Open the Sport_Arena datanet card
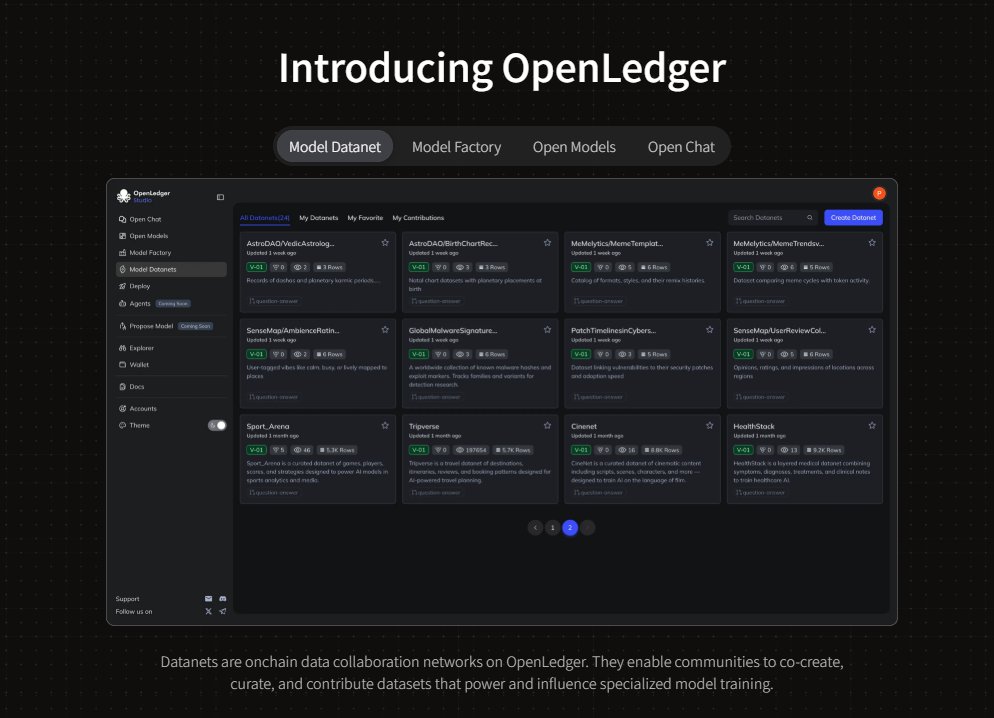The height and width of the screenshot is (718, 994). [318, 459]
